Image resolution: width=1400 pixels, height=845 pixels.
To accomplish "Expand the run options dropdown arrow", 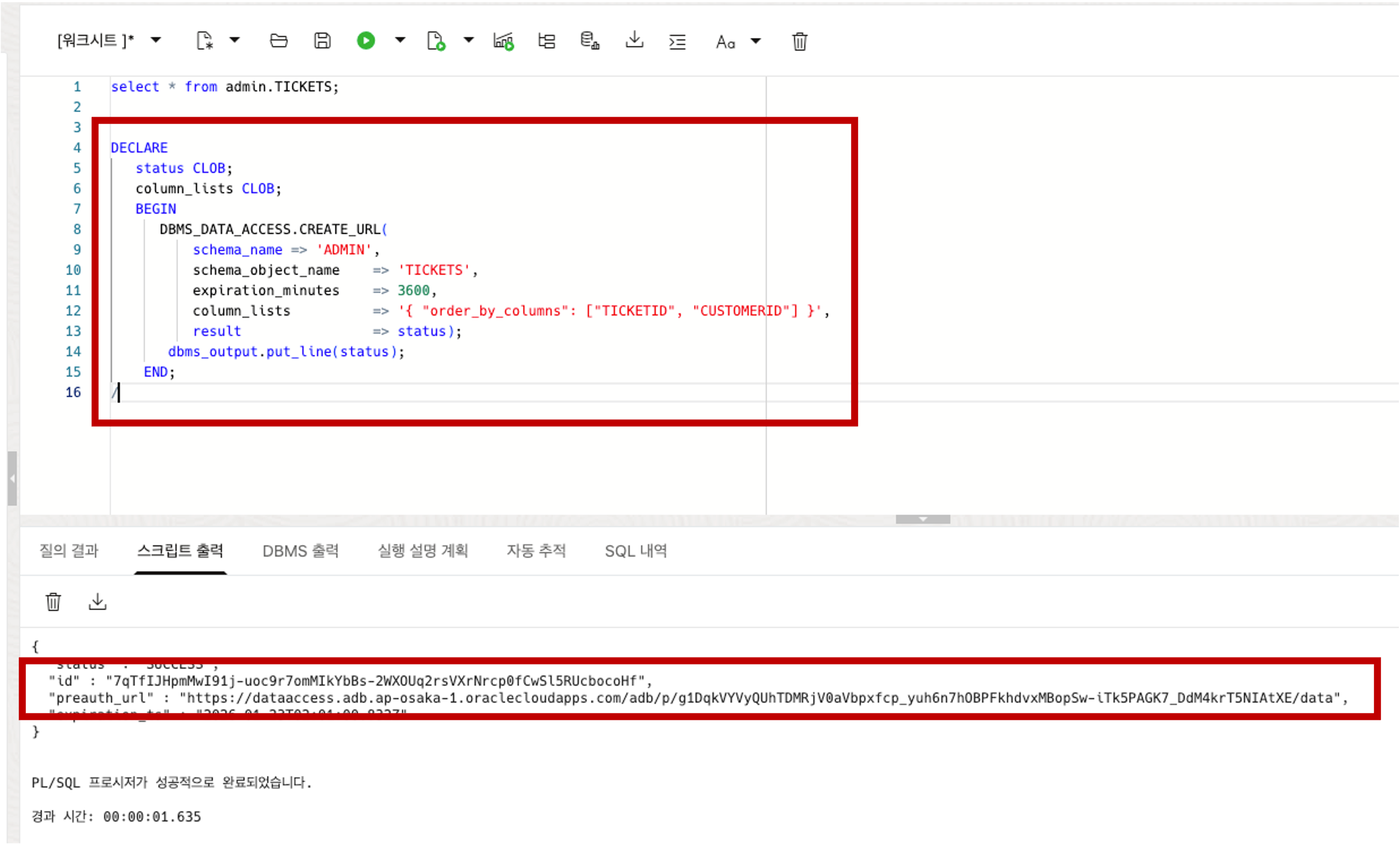I will click(x=401, y=40).
